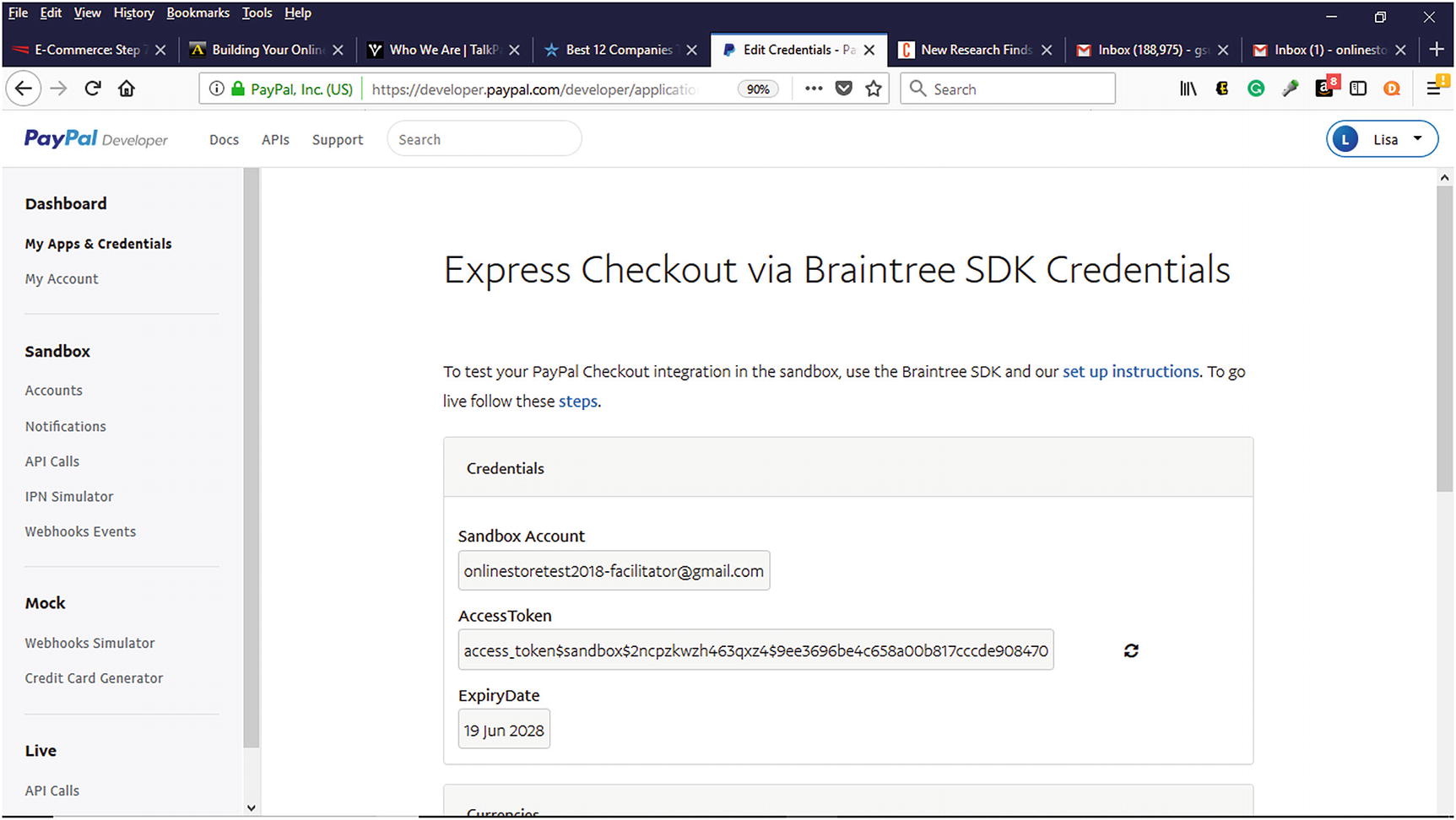The width and height of the screenshot is (1456, 820).
Task: Click the browser address bar URL
Action: point(535,89)
